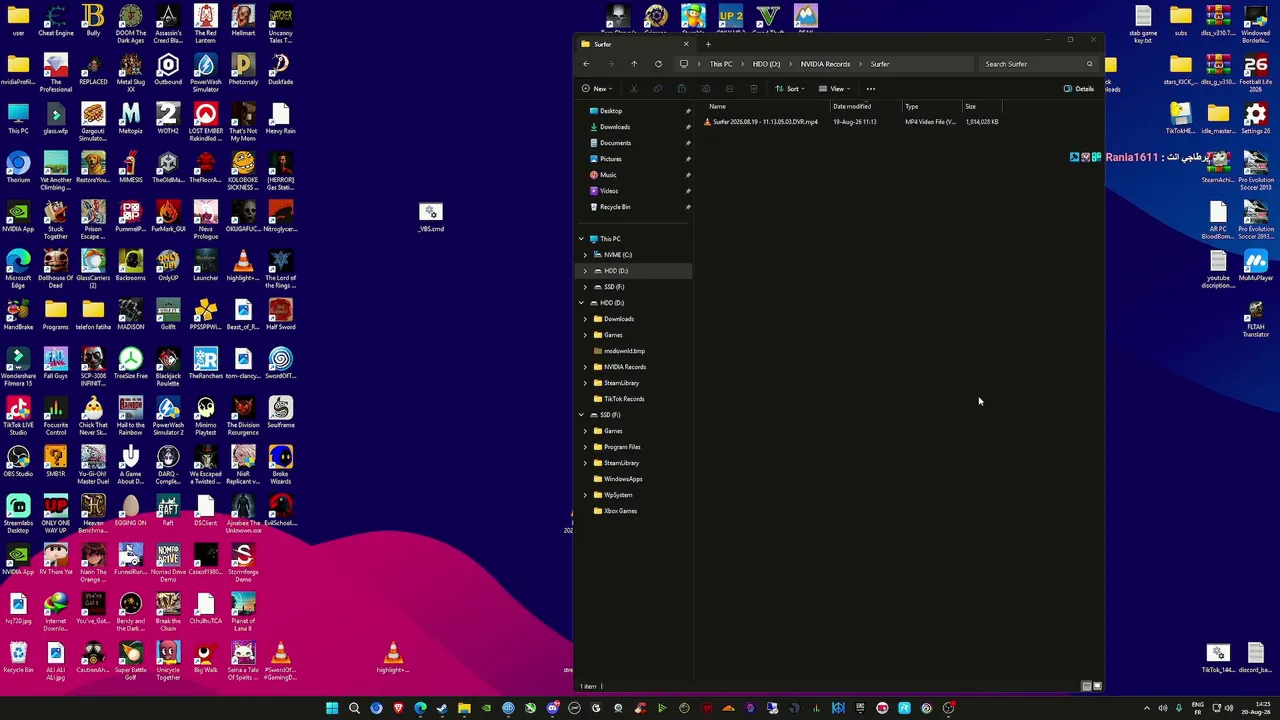The width and height of the screenshot is (1280, 720).
Task: Open Downloads in Quick access
Action: tap(615, 127)
